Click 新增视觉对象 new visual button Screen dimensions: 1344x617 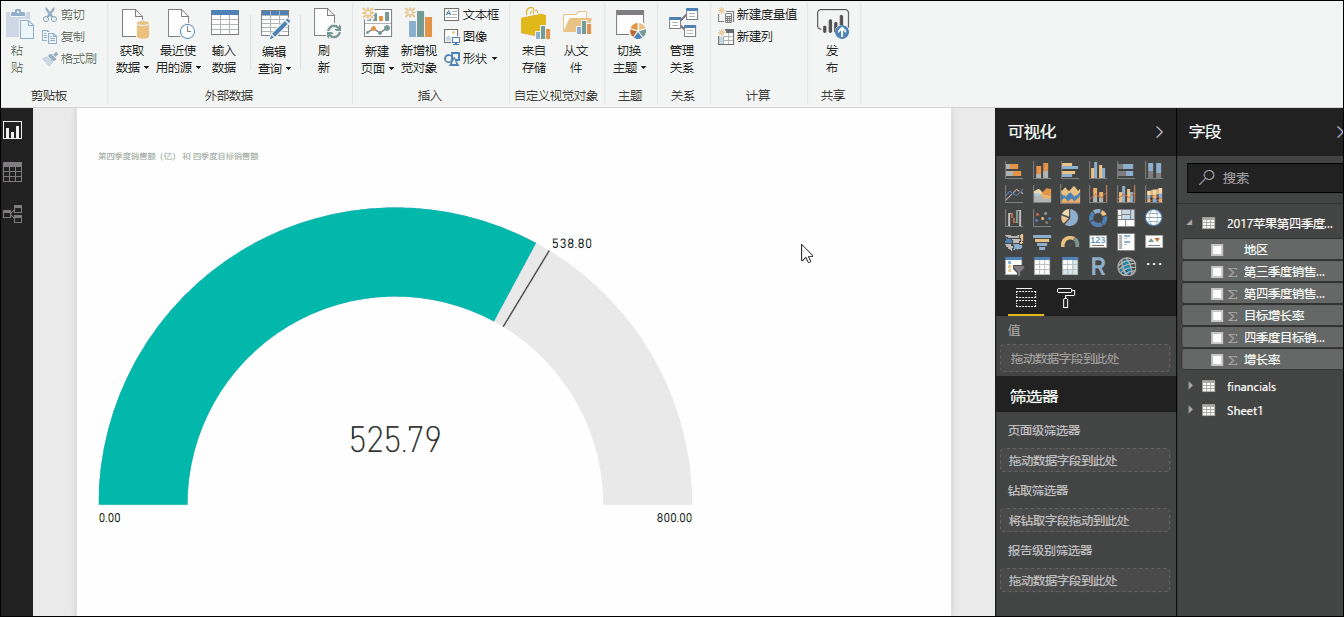pos(419,43)
